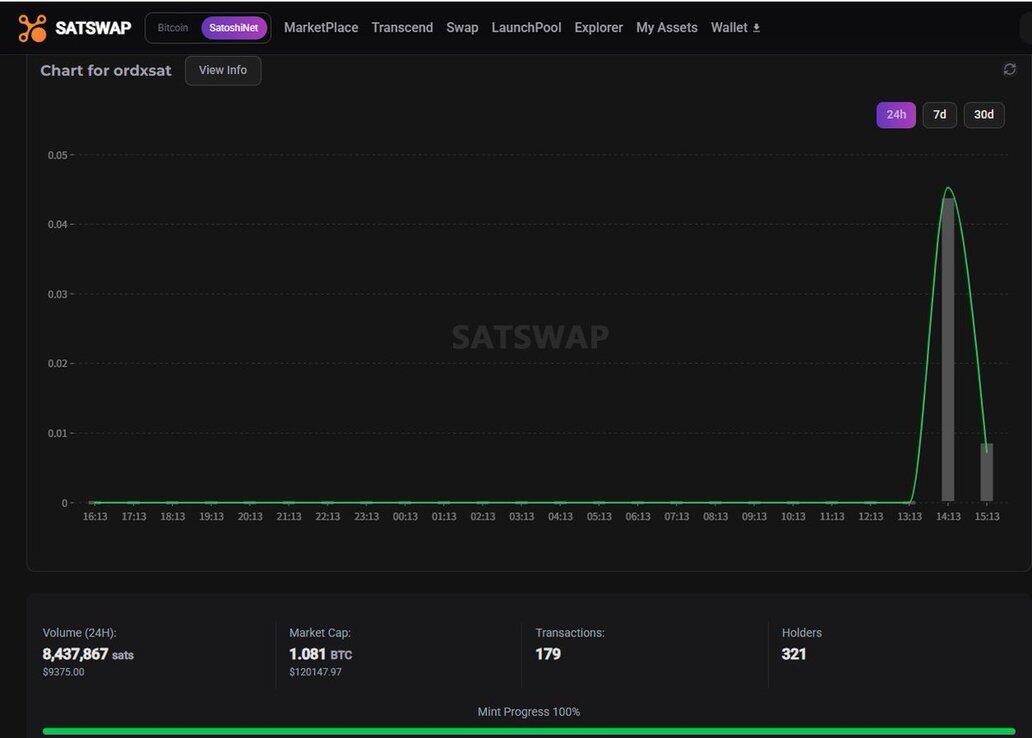Click the $120147.97 market cap amount
1032x738 pixels.
315,672
